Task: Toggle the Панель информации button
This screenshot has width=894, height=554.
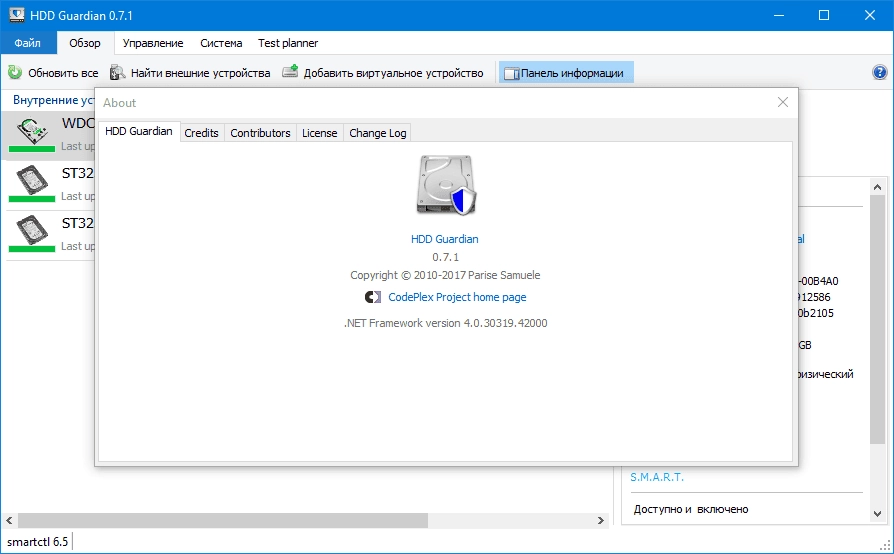Action: 566,73
